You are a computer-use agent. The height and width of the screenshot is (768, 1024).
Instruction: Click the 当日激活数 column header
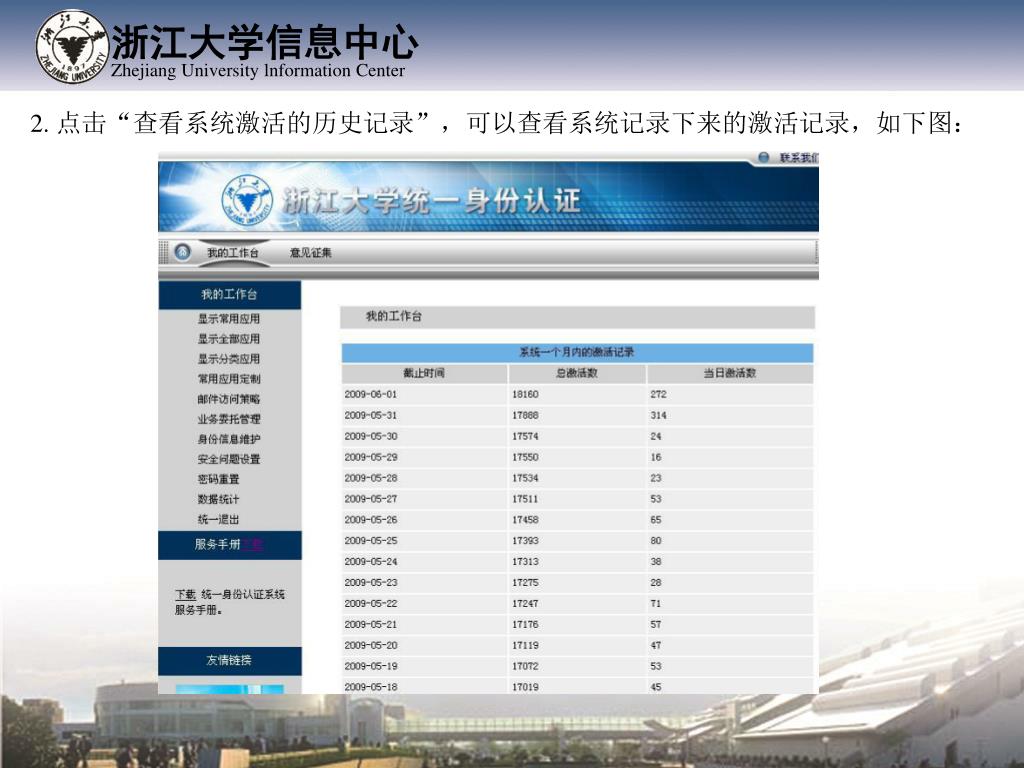(x=729, y=373)
